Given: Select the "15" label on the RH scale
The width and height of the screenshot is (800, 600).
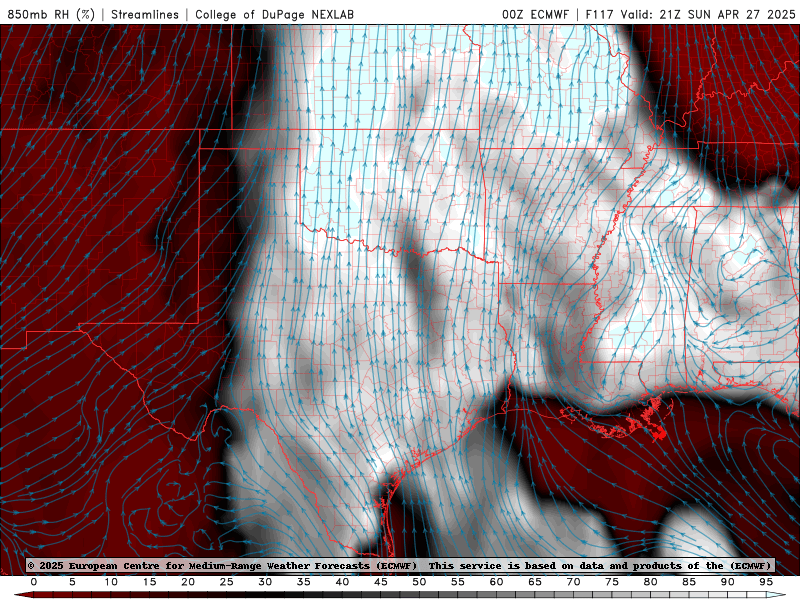Looking at the screenshot, I should (x=149, y=582).
